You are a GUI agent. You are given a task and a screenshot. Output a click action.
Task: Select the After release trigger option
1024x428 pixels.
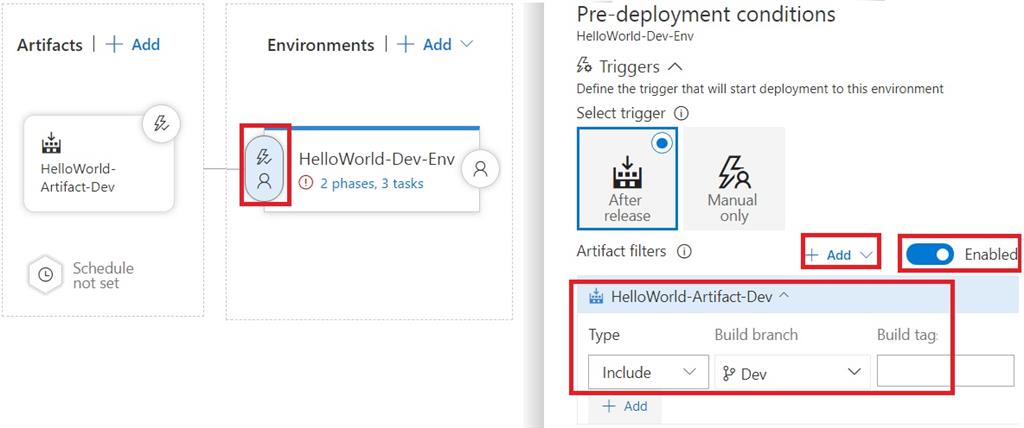coord(627,178)
